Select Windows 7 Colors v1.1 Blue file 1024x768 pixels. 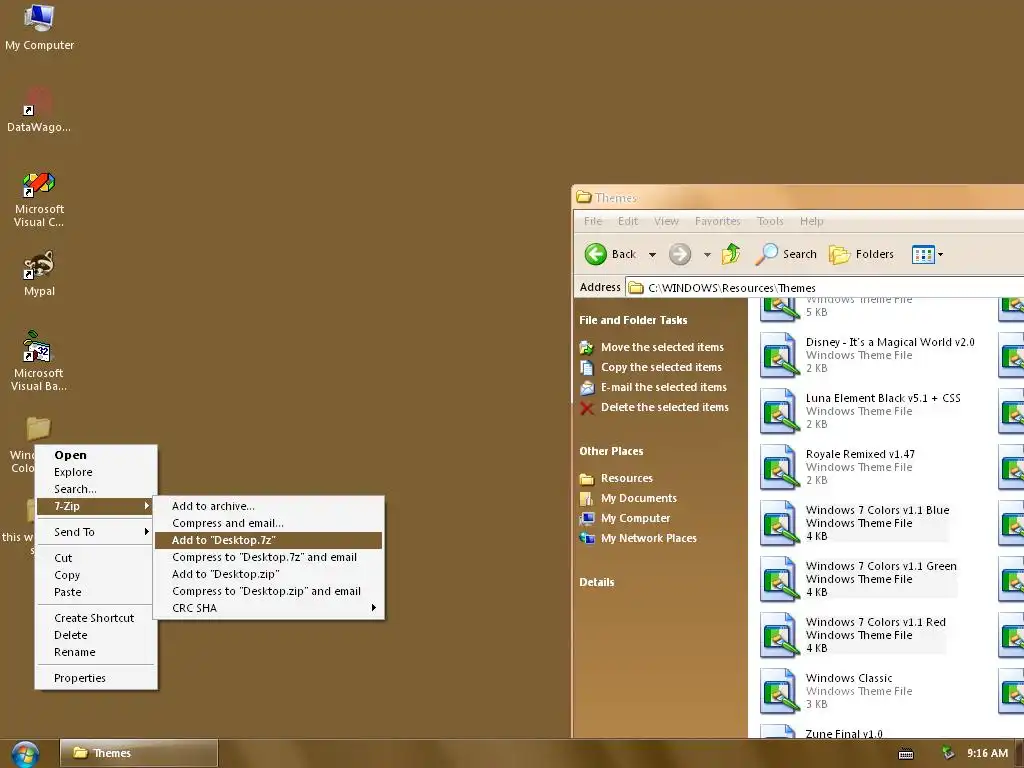click(855, 523)
